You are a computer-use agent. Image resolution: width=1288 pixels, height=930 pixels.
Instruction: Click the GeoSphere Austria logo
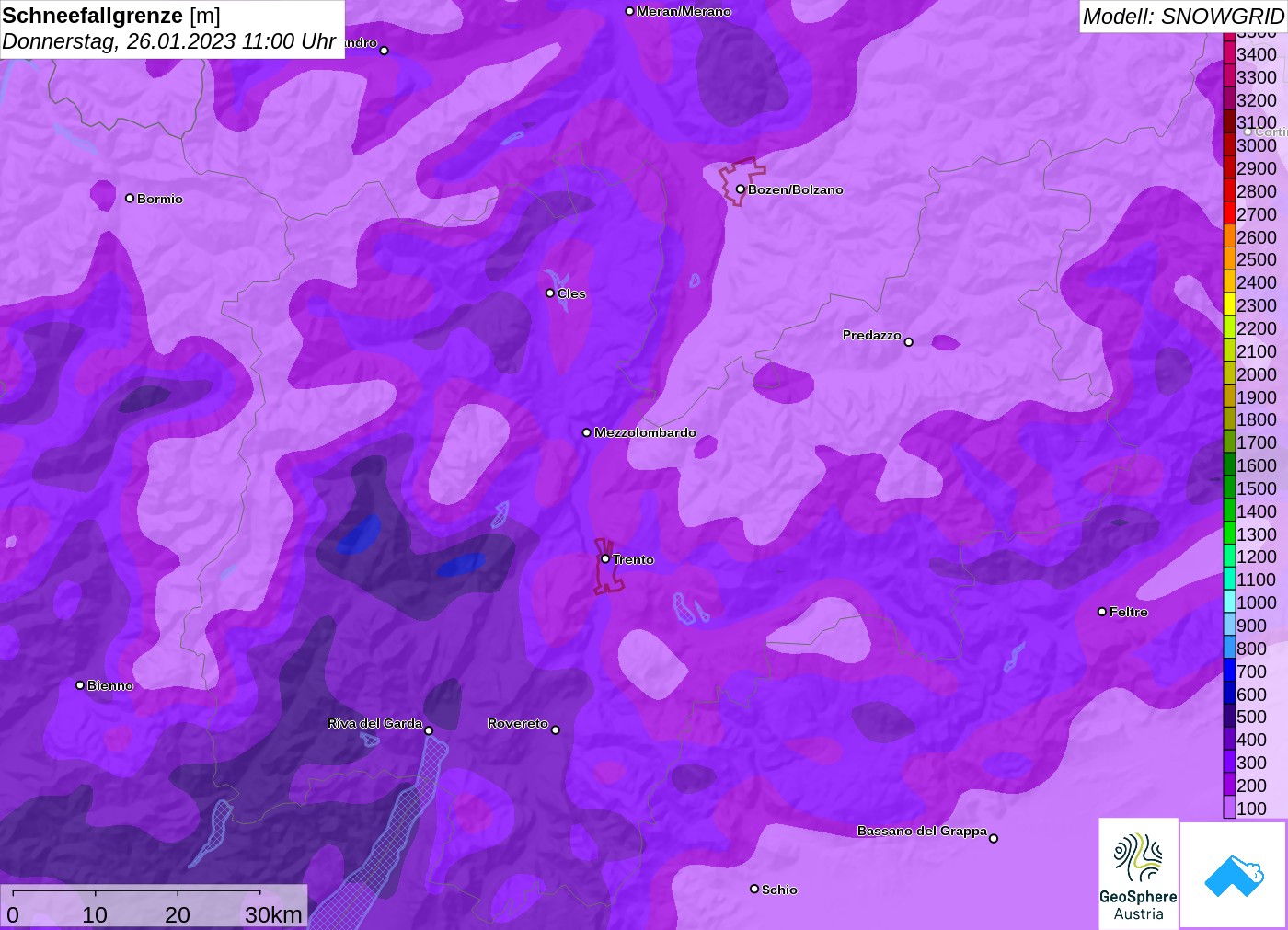1138,874
